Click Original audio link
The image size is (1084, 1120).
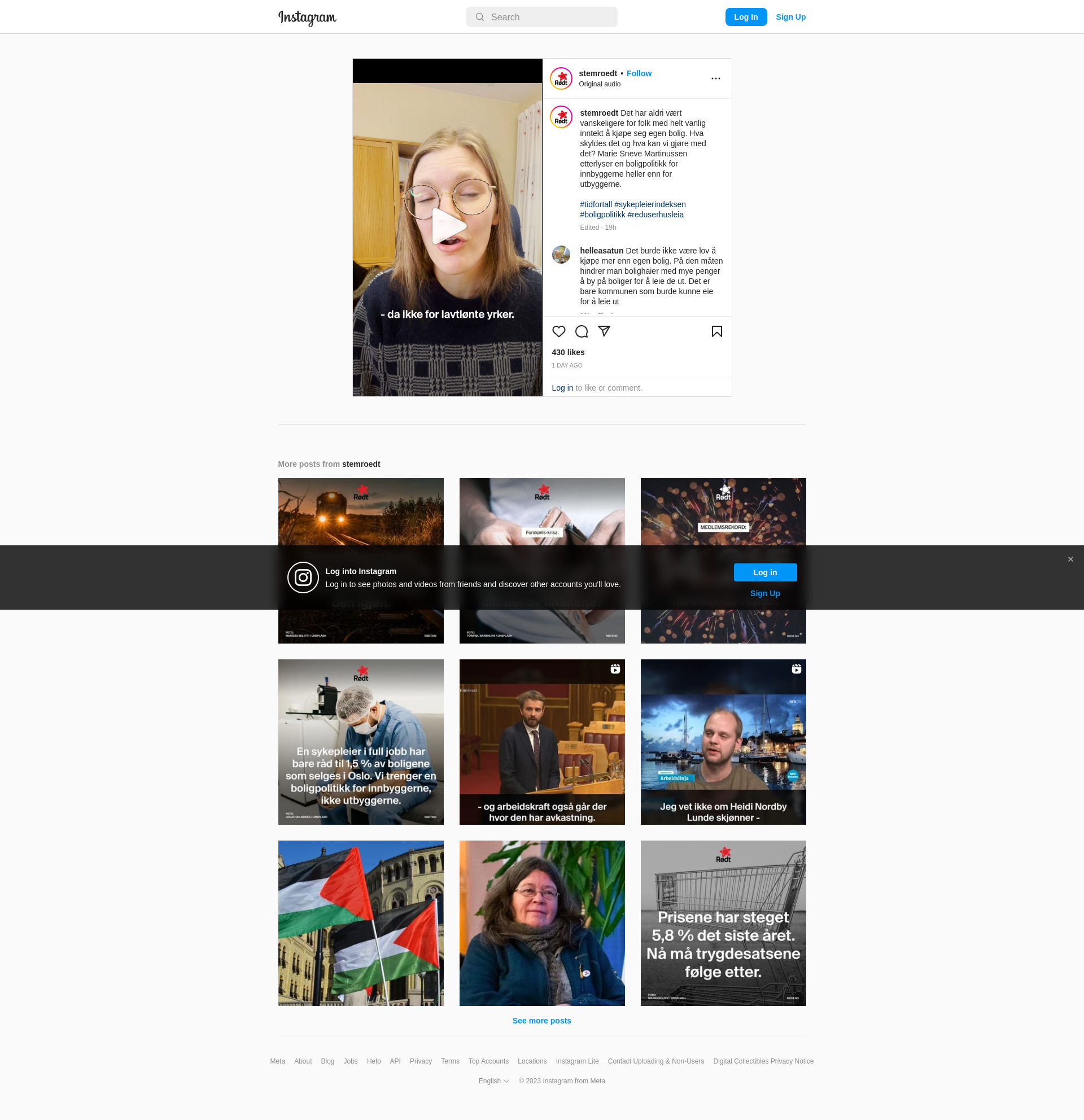click(x=600, y=84)
